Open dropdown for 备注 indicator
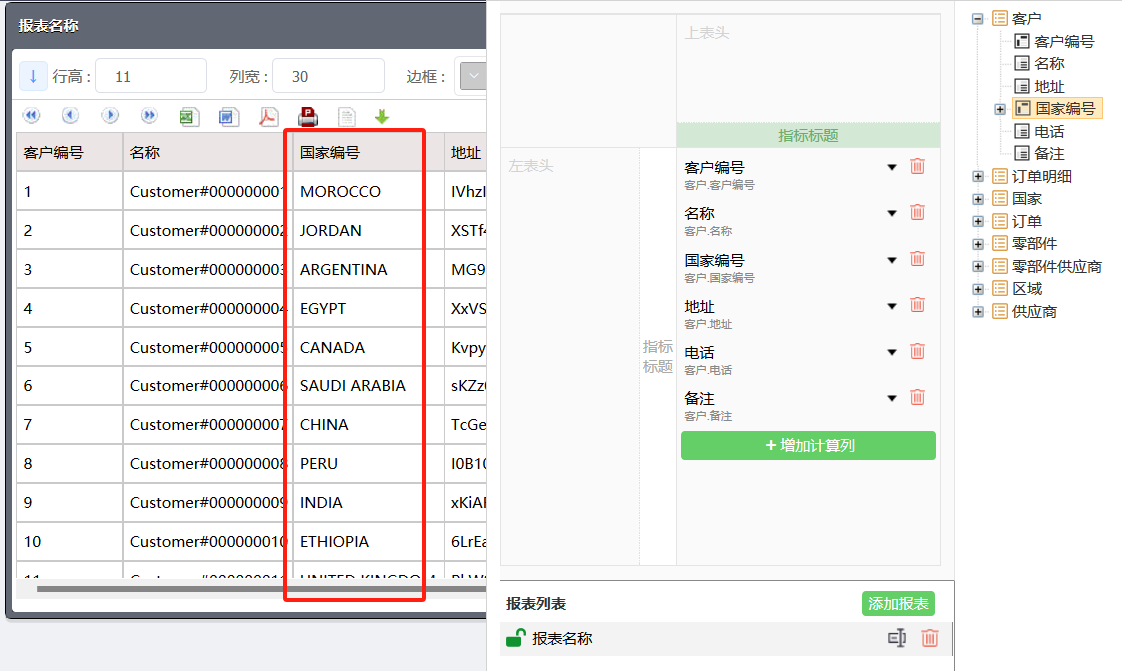1122x671 pixels. click(x=892, y=398)
